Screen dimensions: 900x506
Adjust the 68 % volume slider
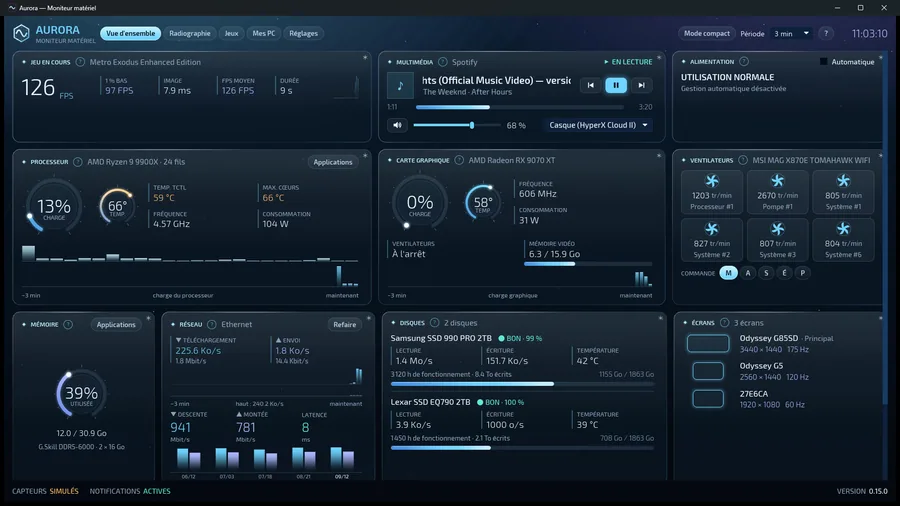click(x=457, y=125)
